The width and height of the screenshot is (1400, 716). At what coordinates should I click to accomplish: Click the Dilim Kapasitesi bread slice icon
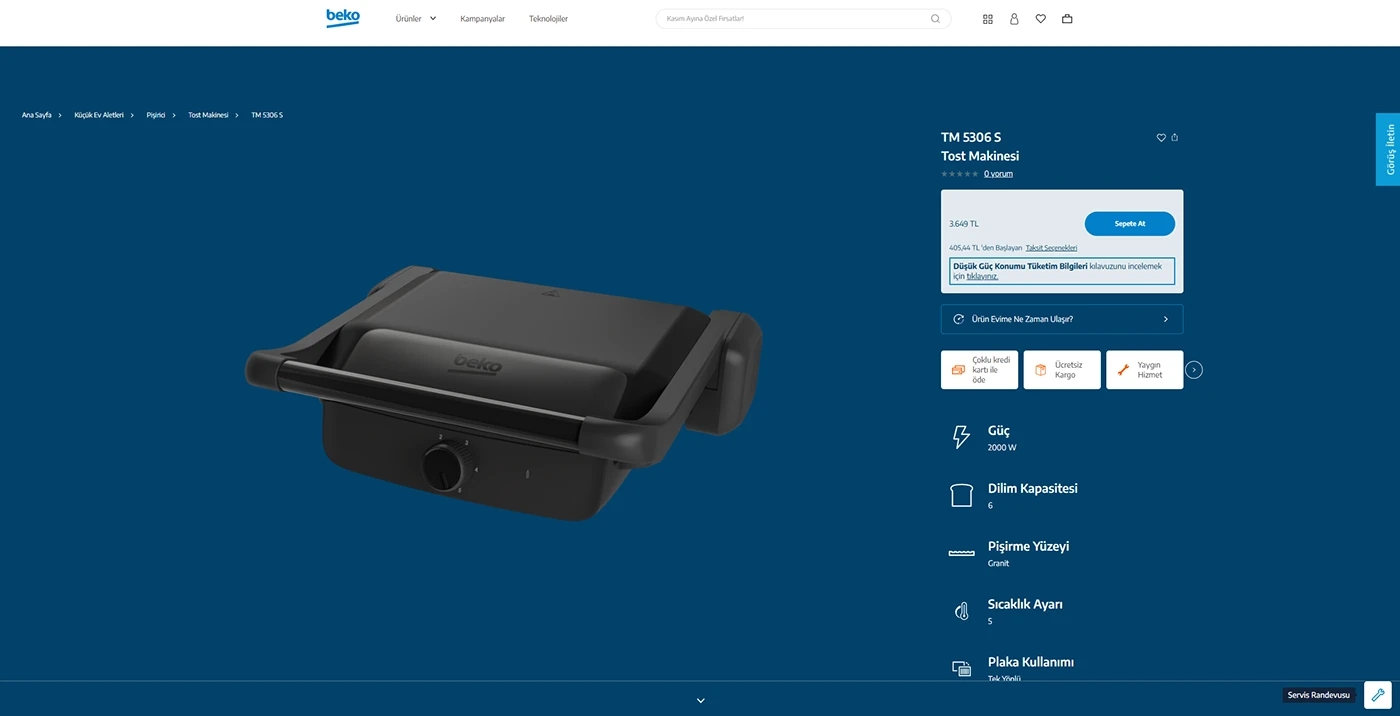pos(961,495)
